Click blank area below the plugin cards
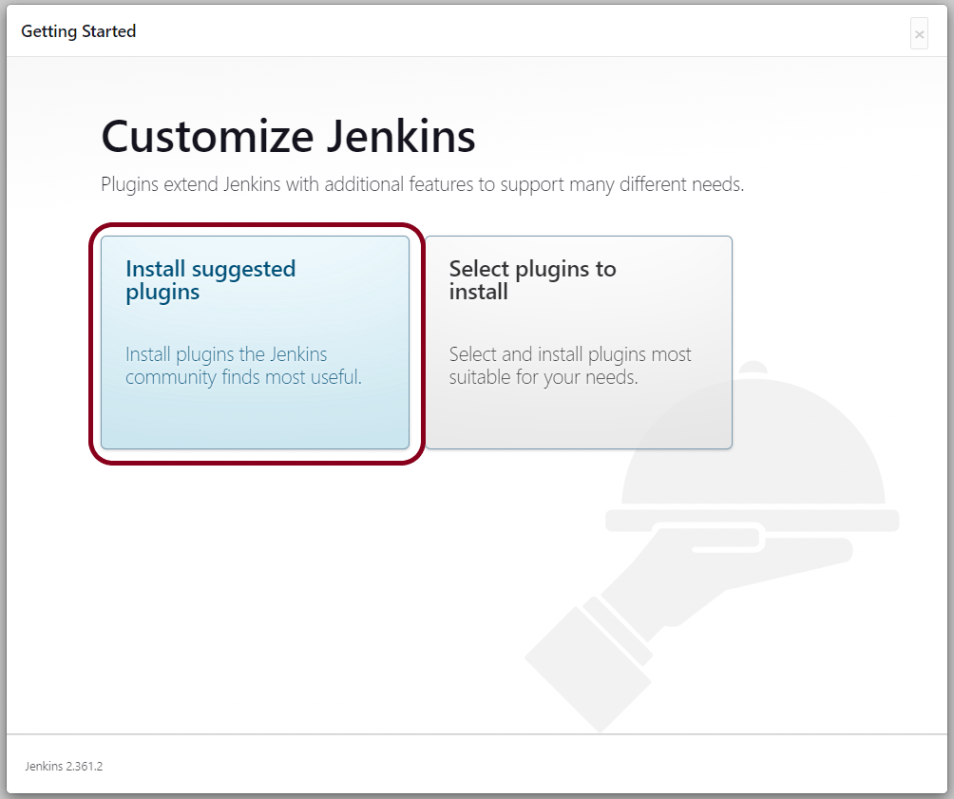Viewport: 954px width, 799px height. coord(300,600)
